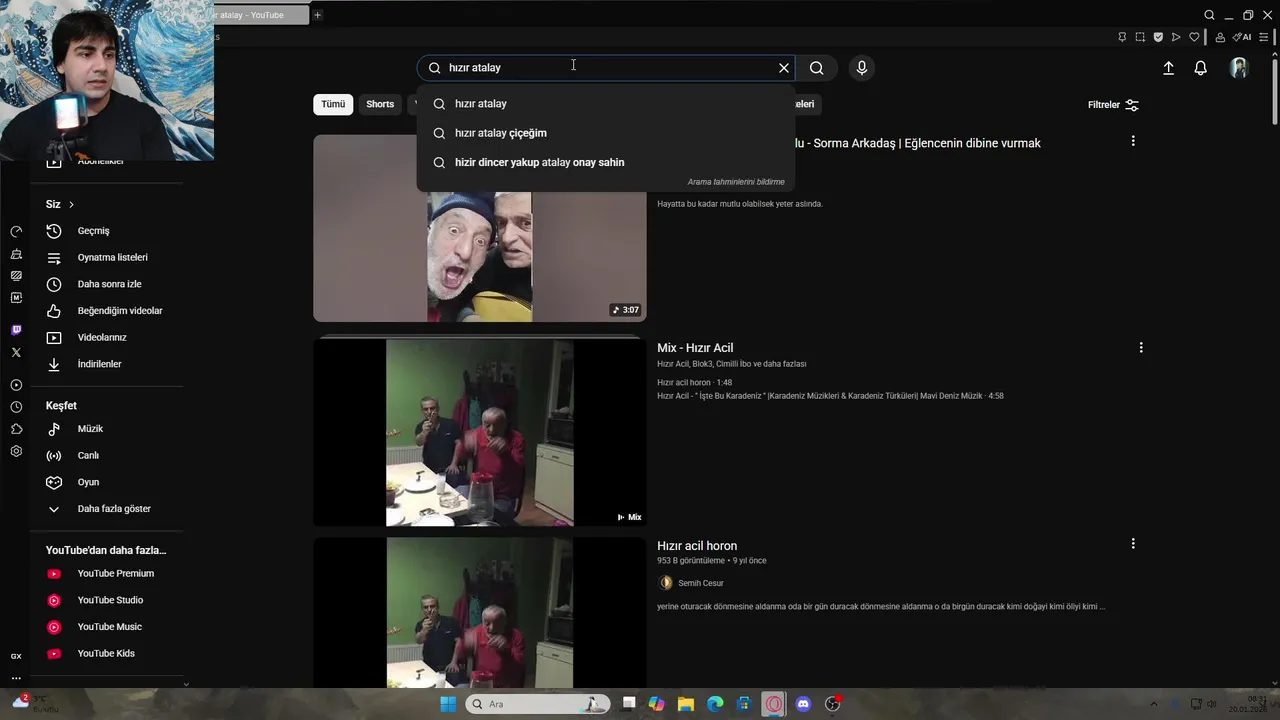Open the 3:07 video thumbnail
Image resolution: width=1280 pixels, height=720 pixels.
480,228
